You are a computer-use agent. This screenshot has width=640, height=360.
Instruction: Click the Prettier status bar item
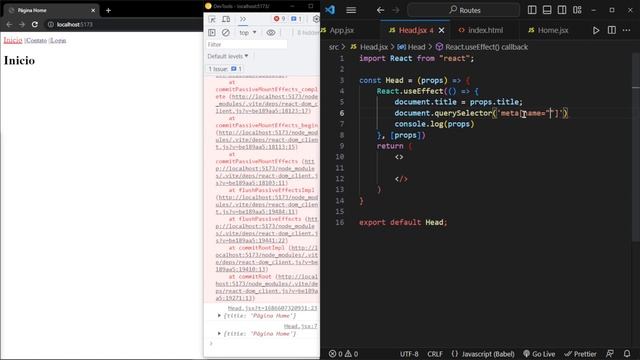[580, 354]
